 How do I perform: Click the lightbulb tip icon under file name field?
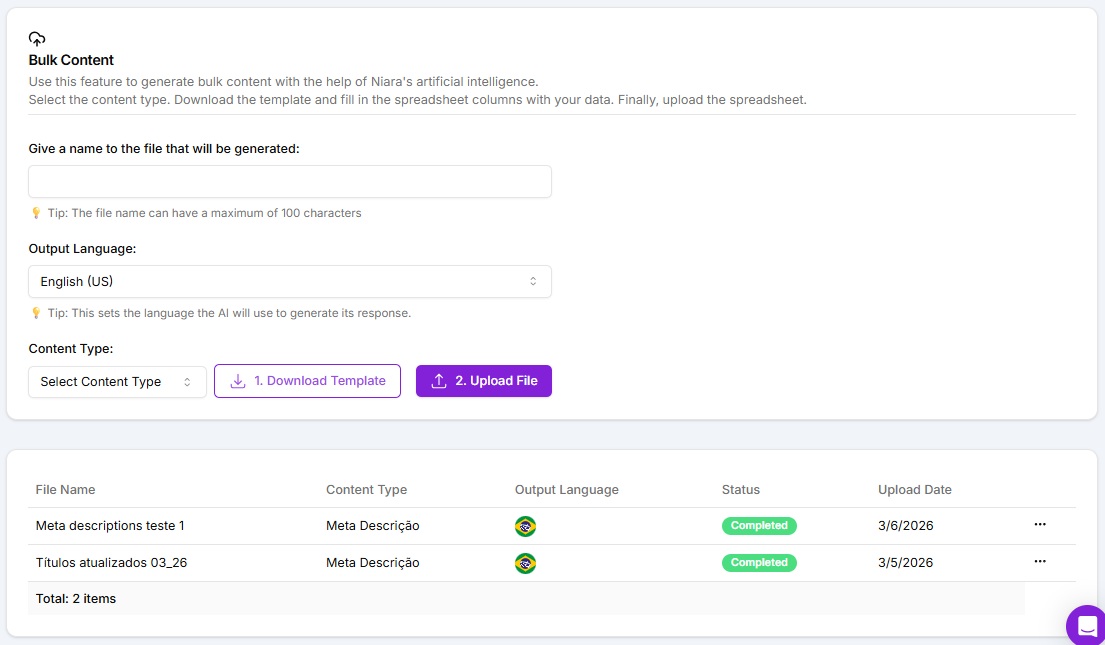(36, 213)
